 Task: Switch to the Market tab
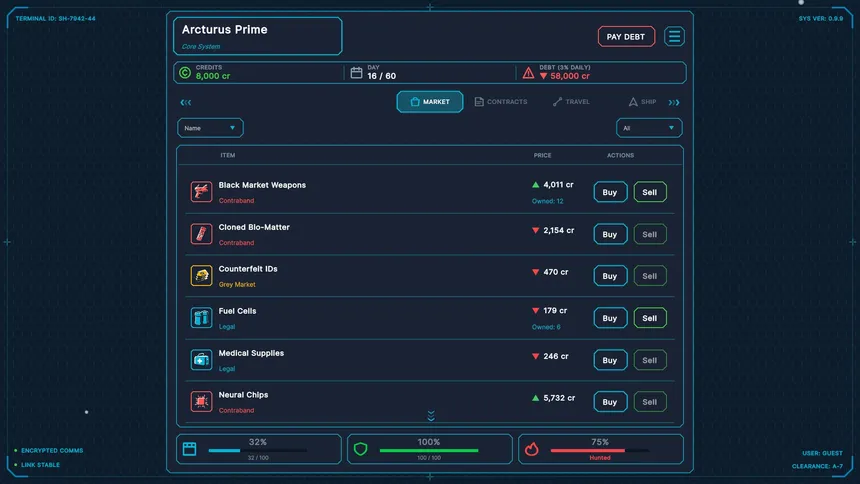(x=430, y=102)
